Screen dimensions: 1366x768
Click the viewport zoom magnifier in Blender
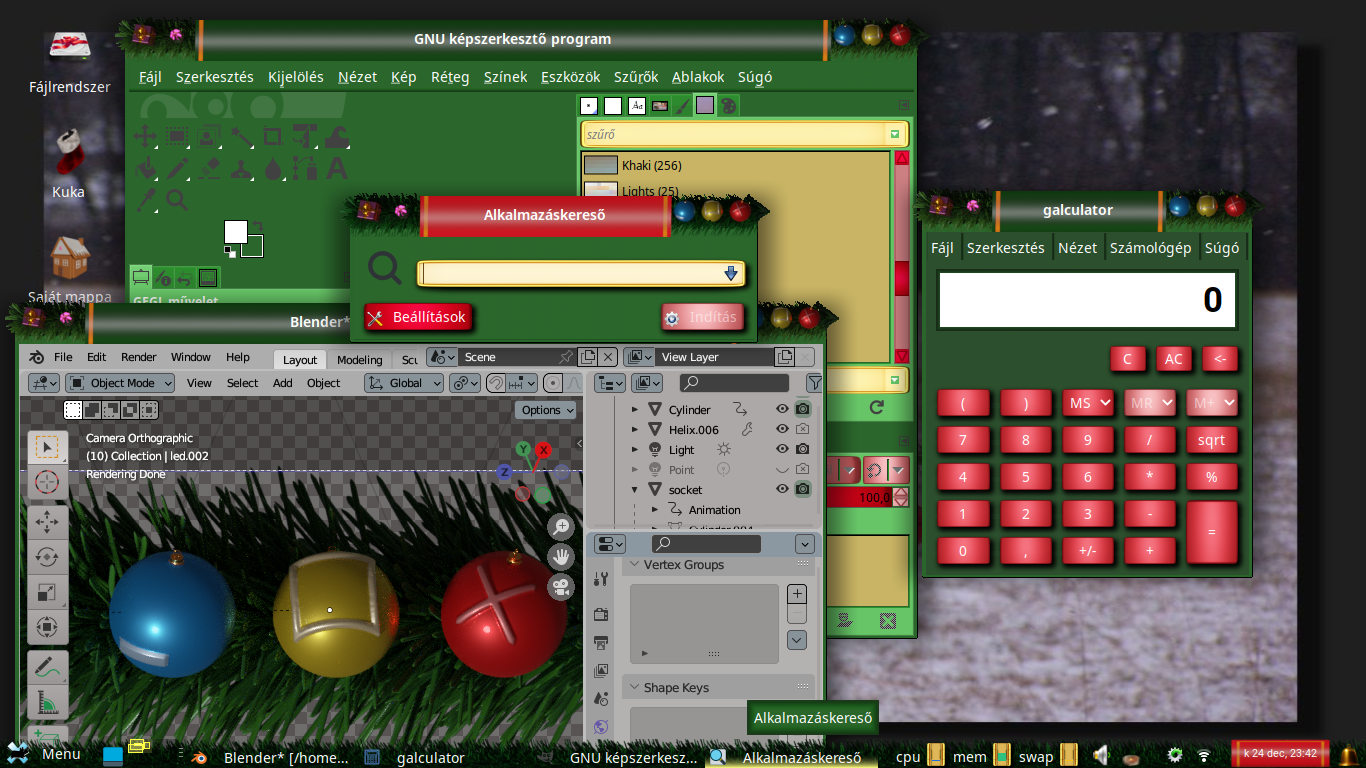pos(561,526)
